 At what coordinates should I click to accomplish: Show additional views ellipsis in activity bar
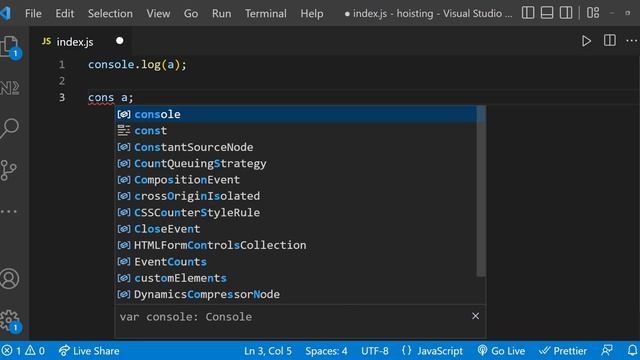click(x=9, y=211)
